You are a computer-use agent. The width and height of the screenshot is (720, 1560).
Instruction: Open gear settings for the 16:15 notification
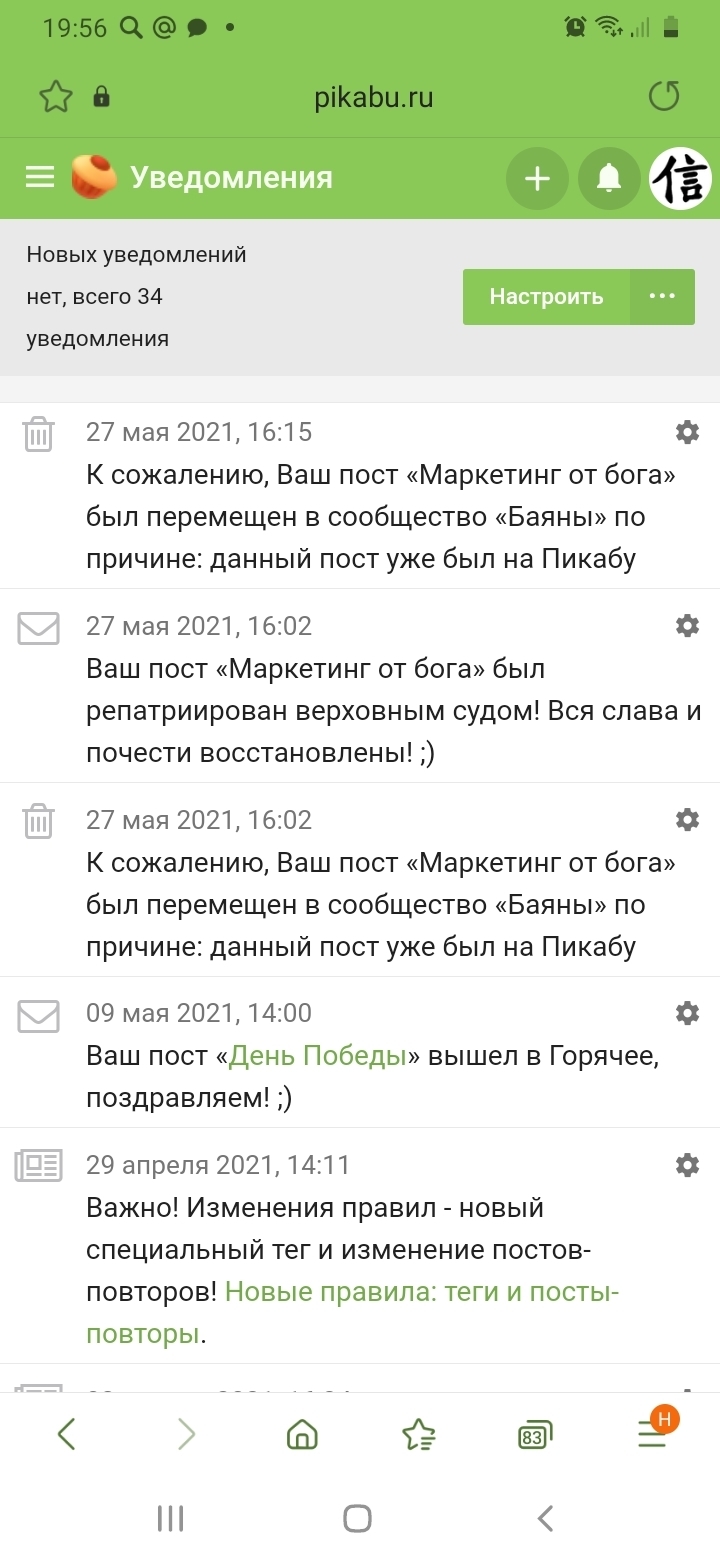[687, 432]
